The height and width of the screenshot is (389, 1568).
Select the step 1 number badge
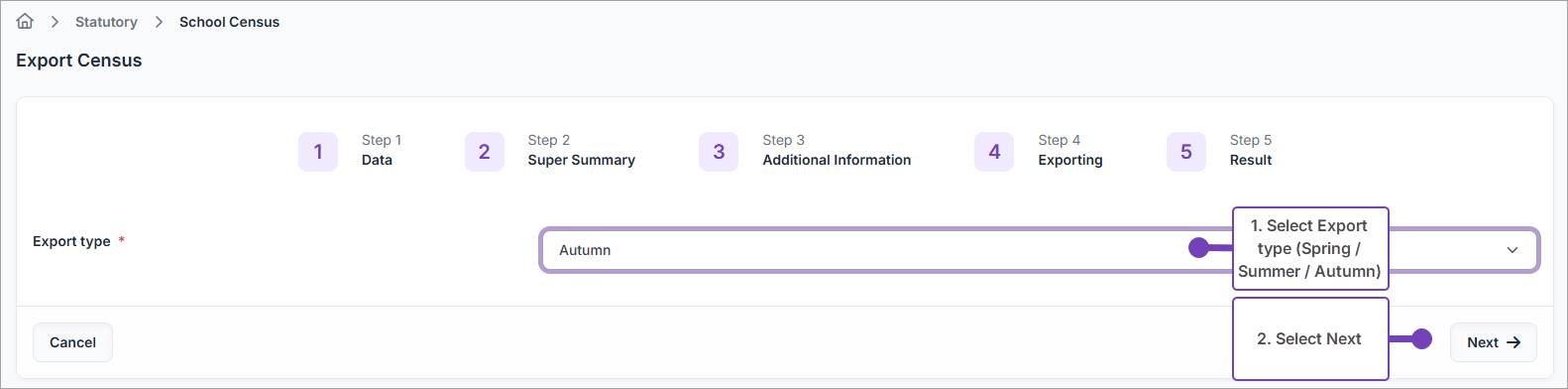(318, 152)
